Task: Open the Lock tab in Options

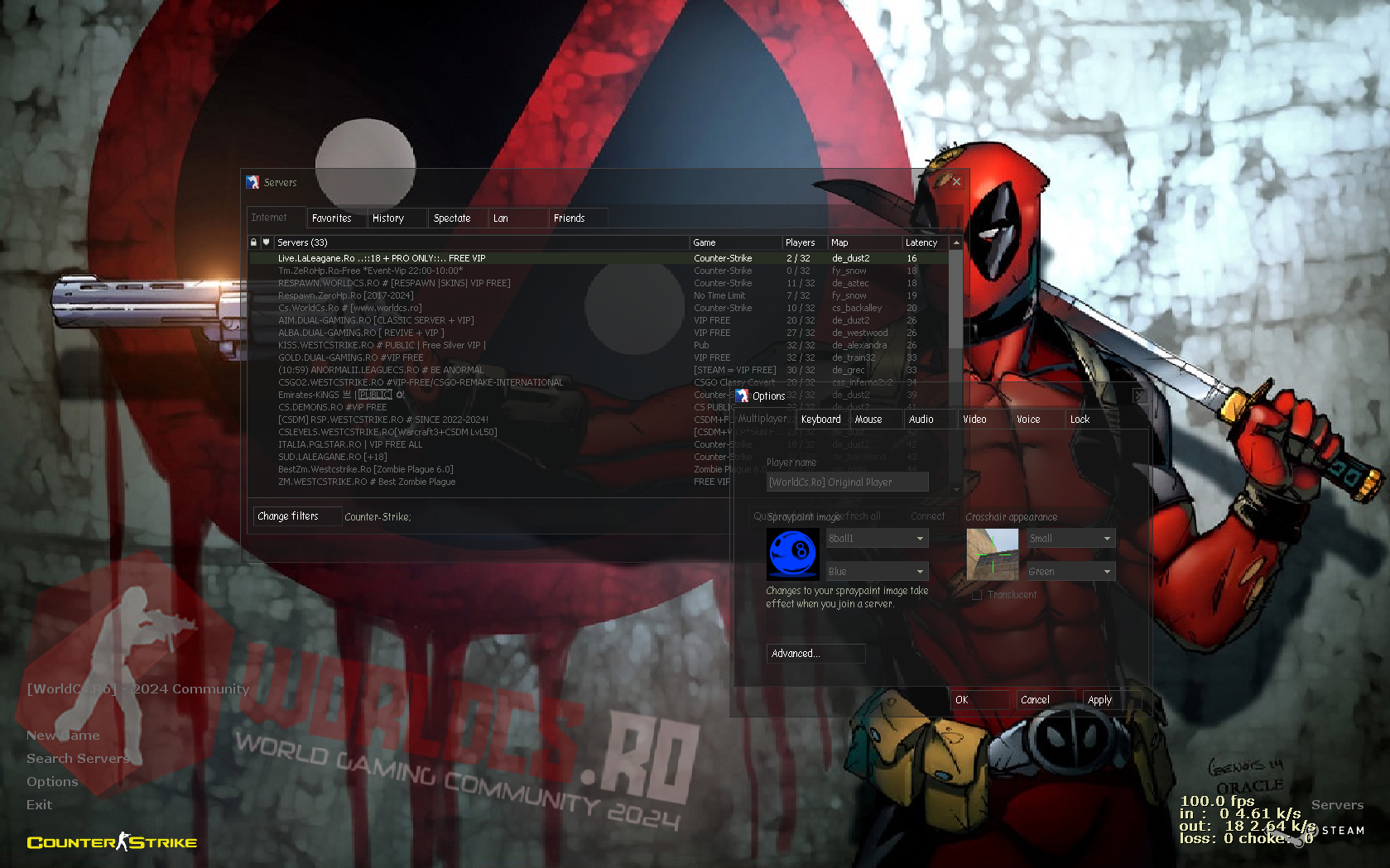Action: click(x=1091, y=419)
